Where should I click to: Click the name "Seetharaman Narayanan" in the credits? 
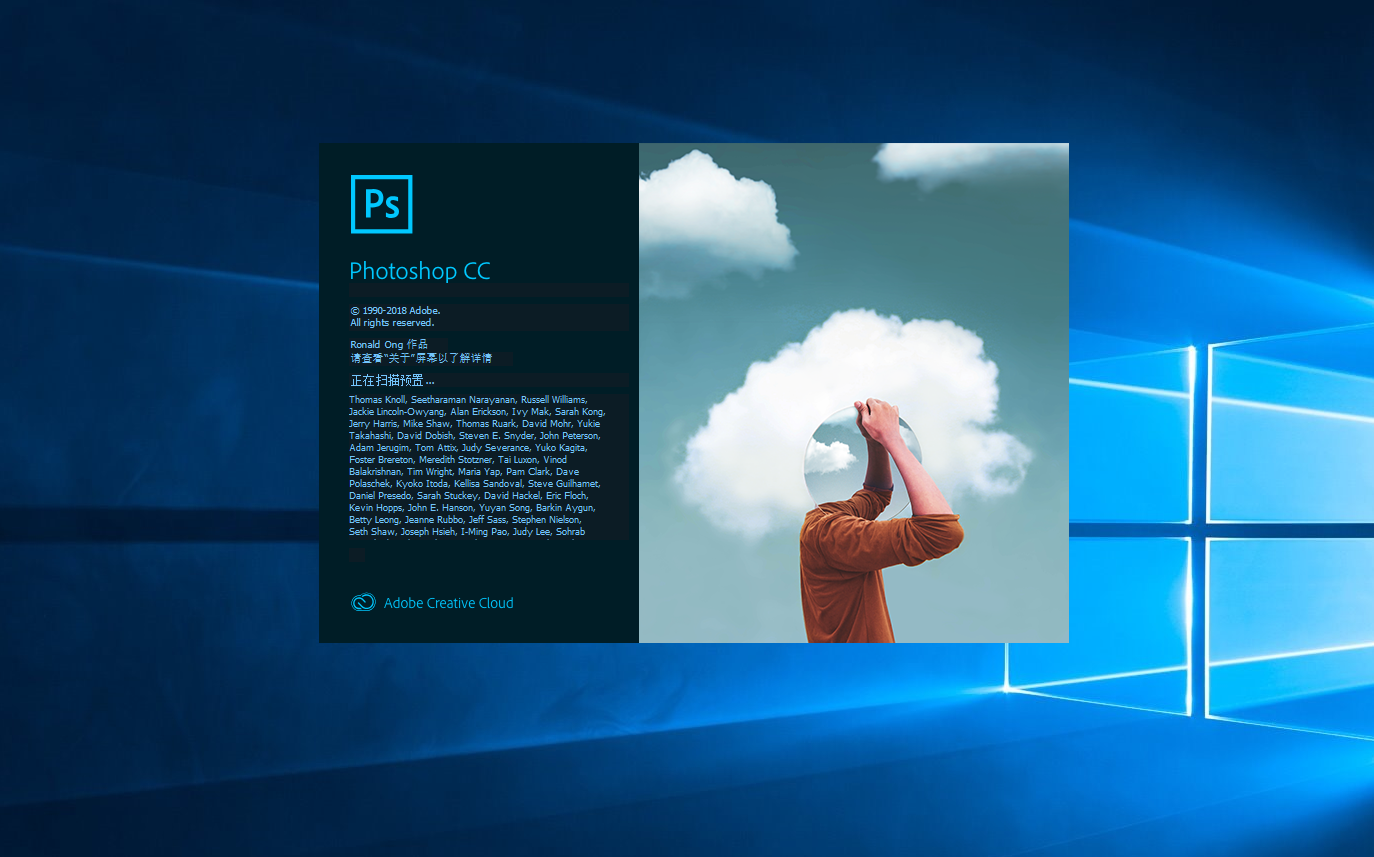463,400
